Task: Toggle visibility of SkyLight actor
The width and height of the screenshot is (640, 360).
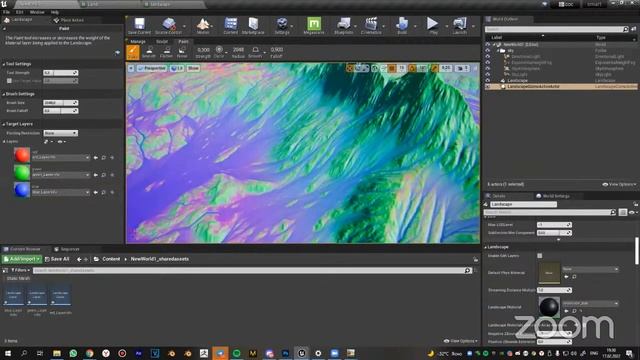Action: (487, 74)
